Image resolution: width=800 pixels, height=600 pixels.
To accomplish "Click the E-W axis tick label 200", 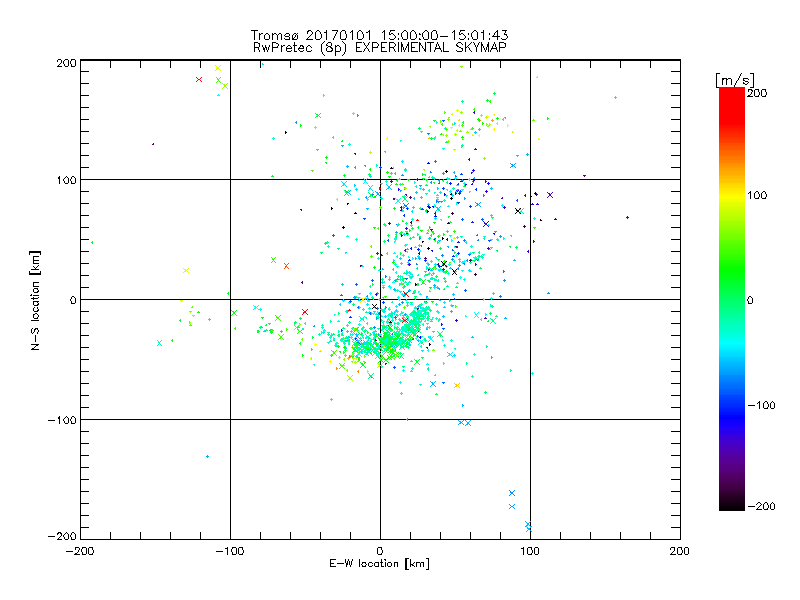I will pos(680,551).
